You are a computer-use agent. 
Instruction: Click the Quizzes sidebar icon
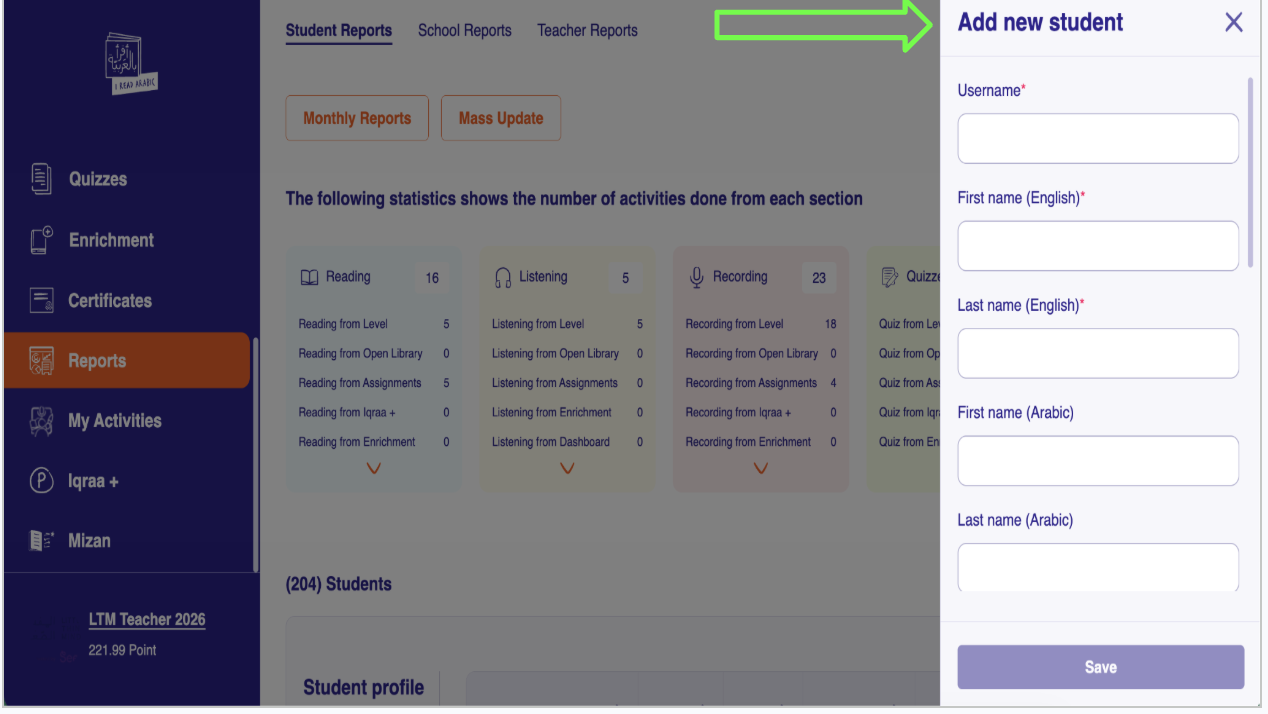(41, 179)
